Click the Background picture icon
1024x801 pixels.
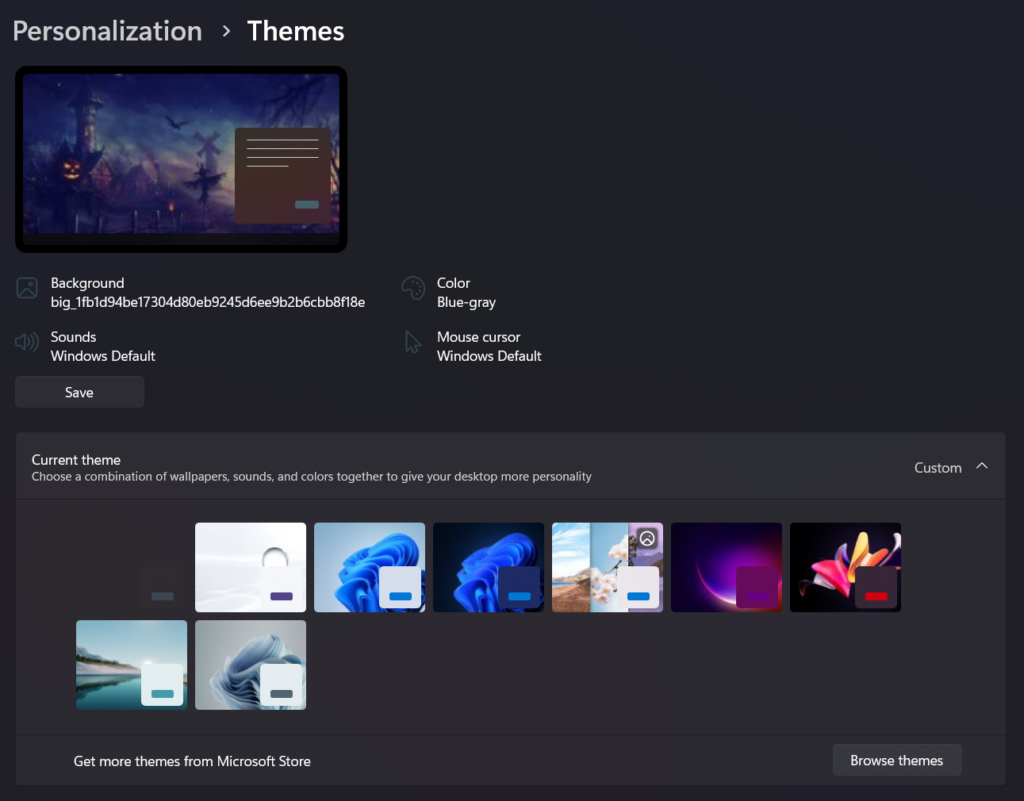coord(27,290)
